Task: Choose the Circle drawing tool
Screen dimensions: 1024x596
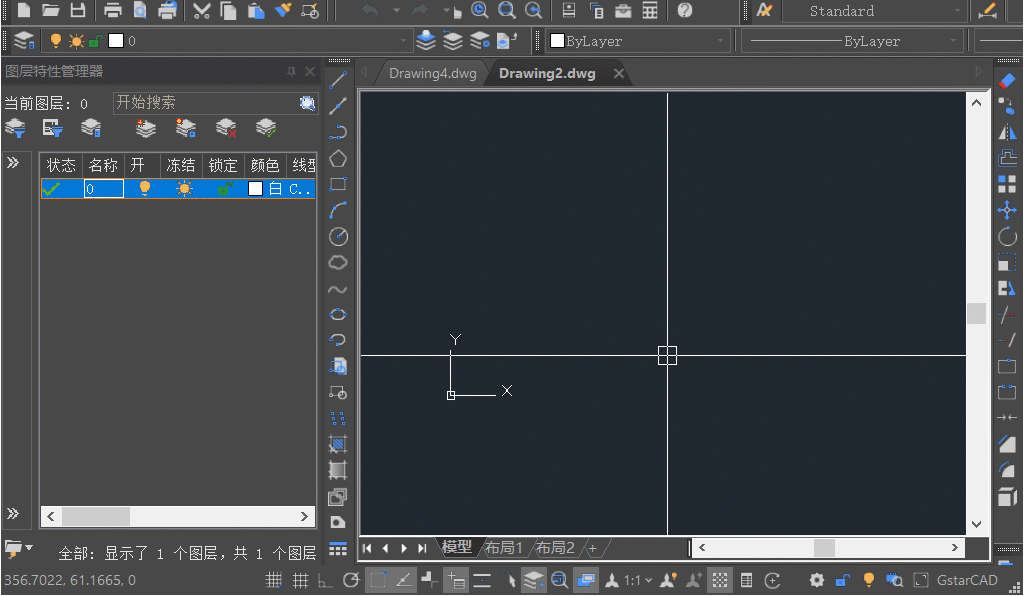Action: 339,236
